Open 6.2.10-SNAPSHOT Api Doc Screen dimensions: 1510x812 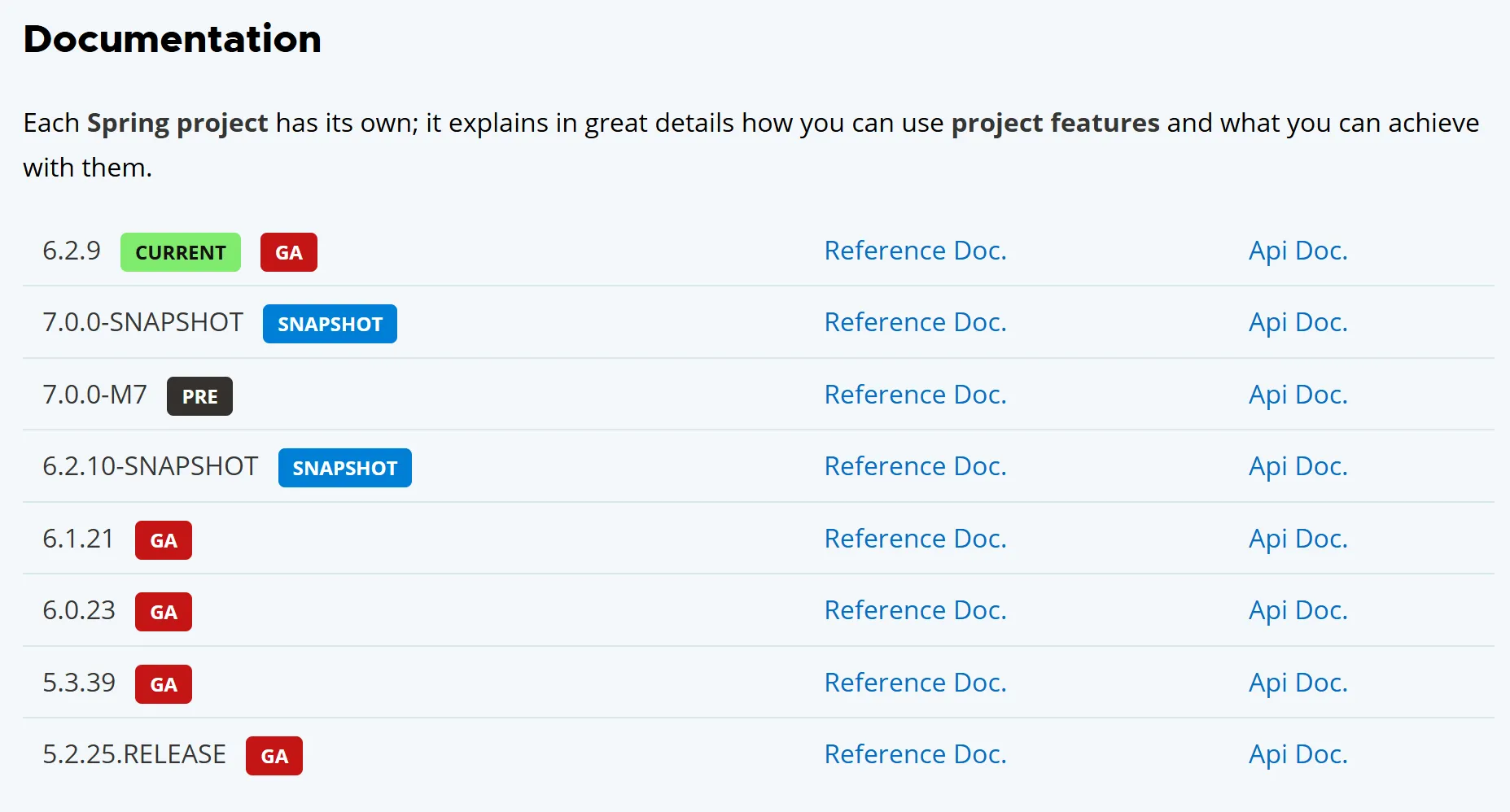(1298, 466)
